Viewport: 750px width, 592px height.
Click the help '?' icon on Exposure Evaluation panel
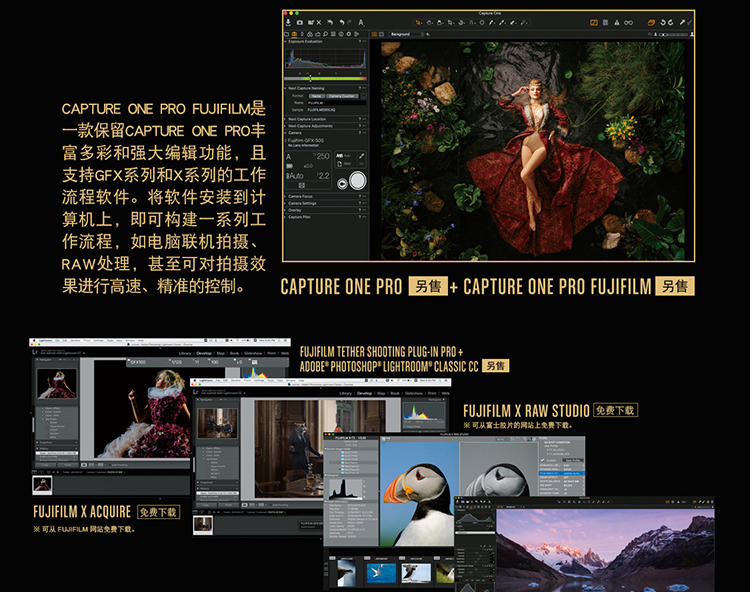[360, 41]
